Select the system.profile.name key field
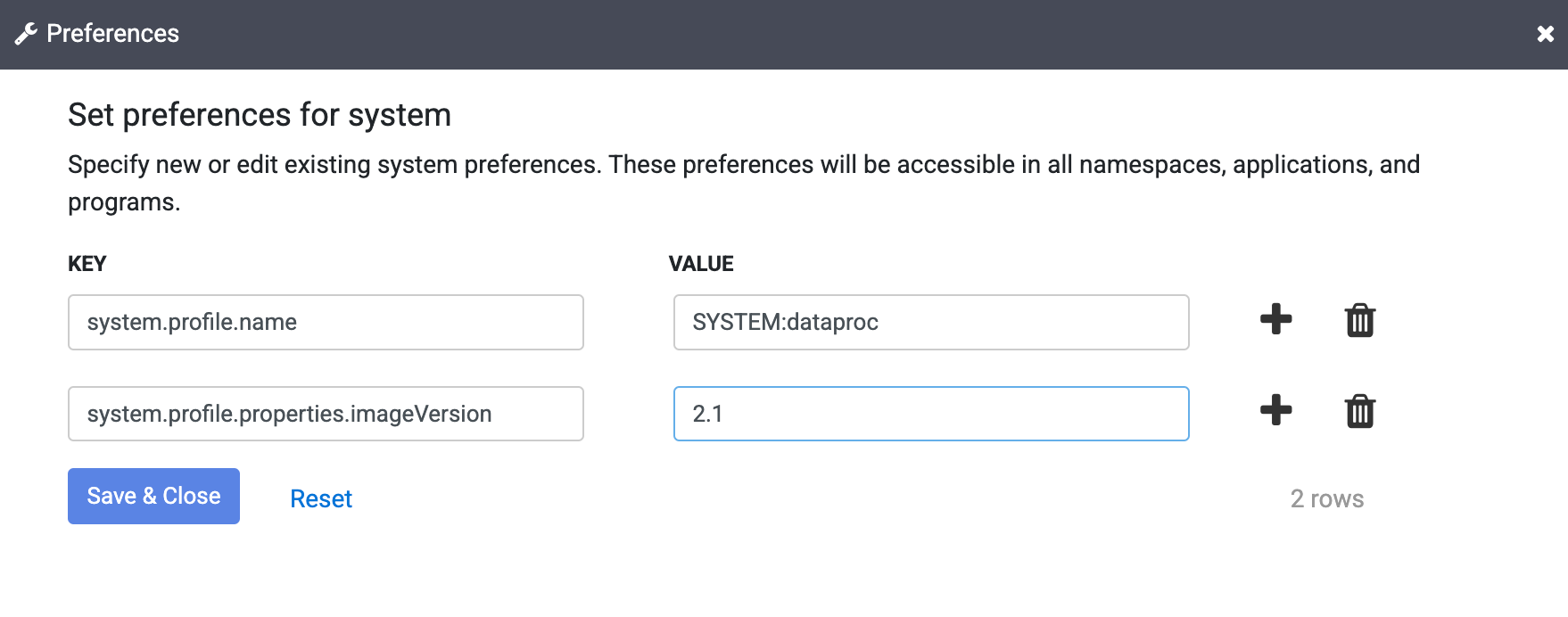Image resolution: width=1568 pixels, height=617 pixels. 325,322
